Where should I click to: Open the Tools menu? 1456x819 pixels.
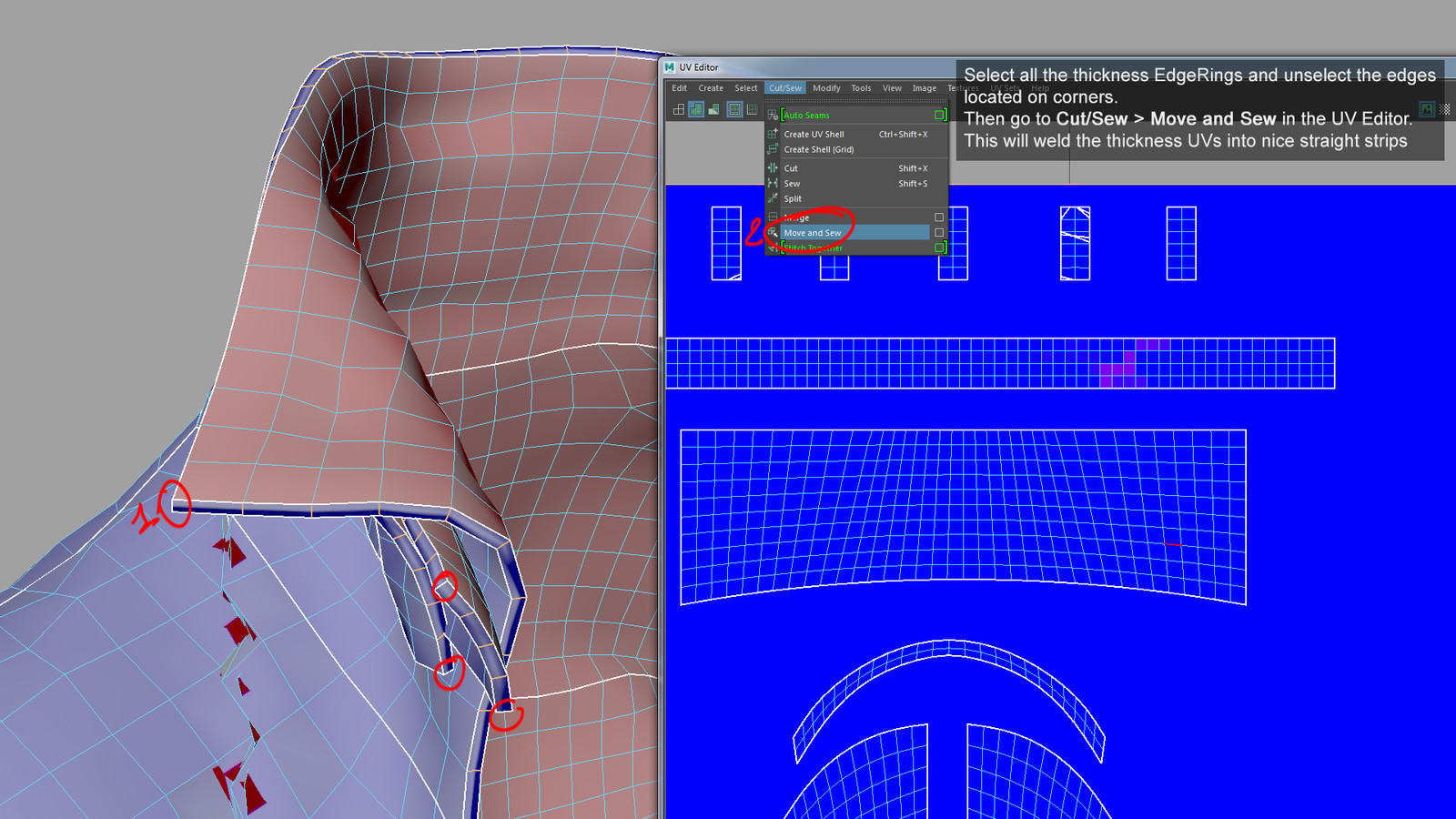coord(861,88)
